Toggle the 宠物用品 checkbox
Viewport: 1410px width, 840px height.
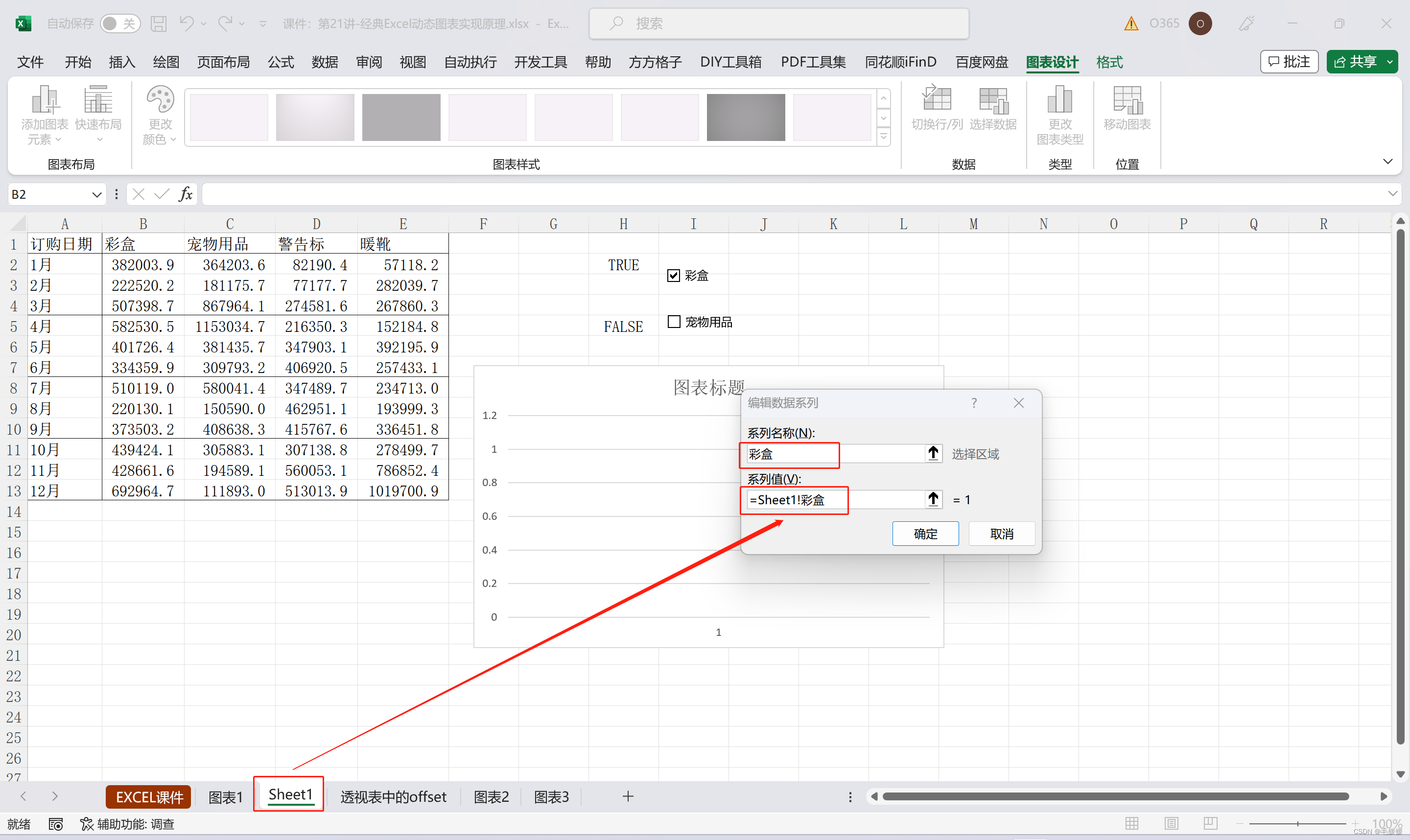674,322
